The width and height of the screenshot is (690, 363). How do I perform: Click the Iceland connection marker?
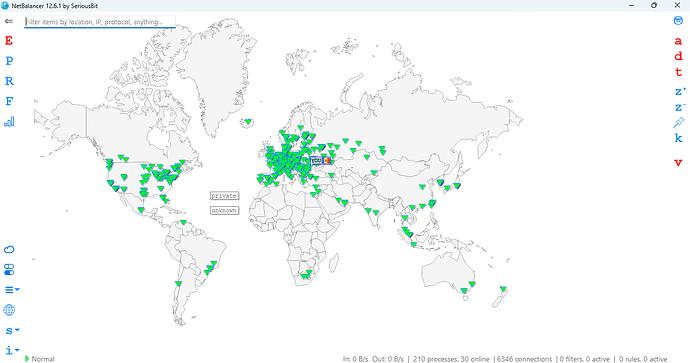248,122
